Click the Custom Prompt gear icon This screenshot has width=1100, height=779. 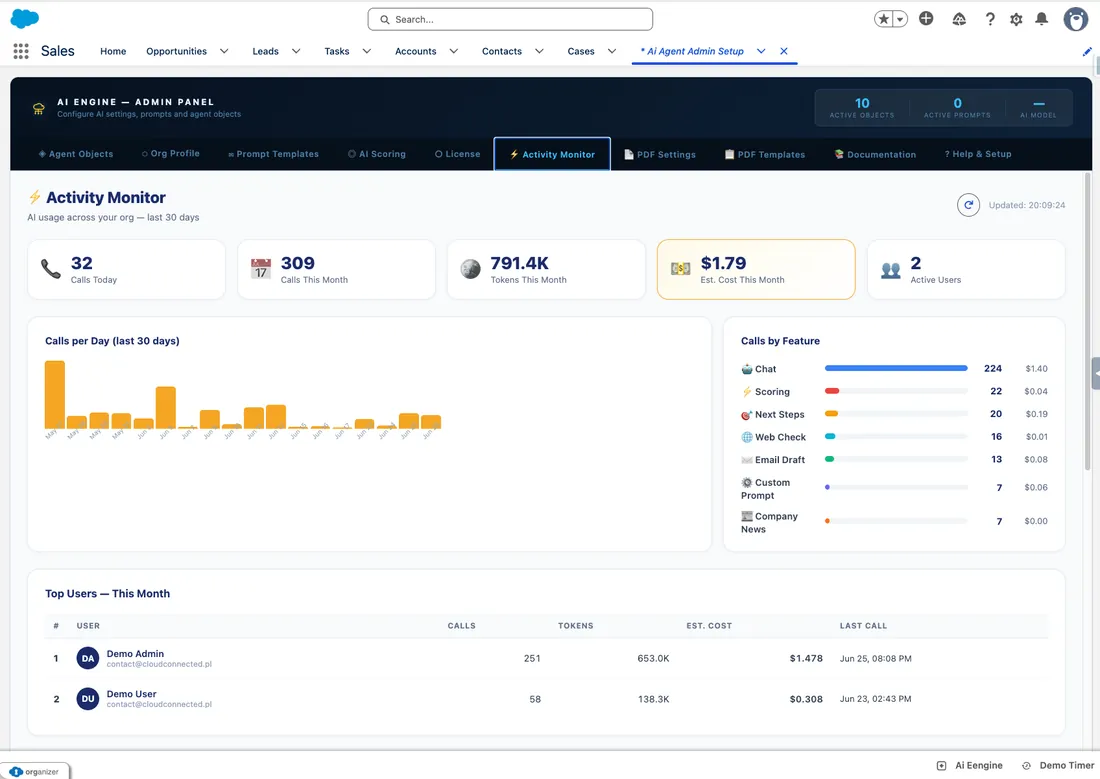pos(746,483)
